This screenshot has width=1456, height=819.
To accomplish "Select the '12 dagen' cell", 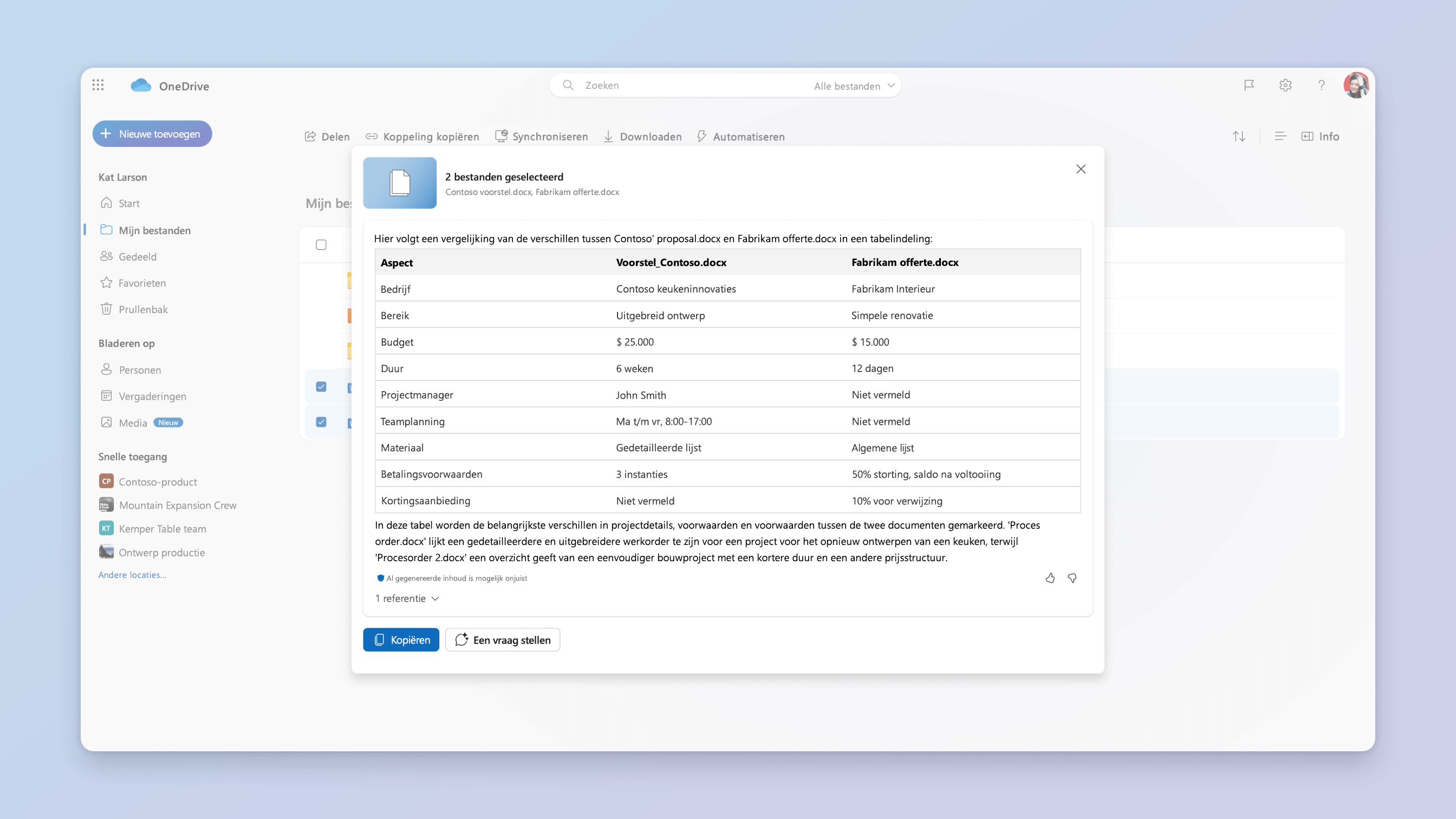I will click(872, 368).
